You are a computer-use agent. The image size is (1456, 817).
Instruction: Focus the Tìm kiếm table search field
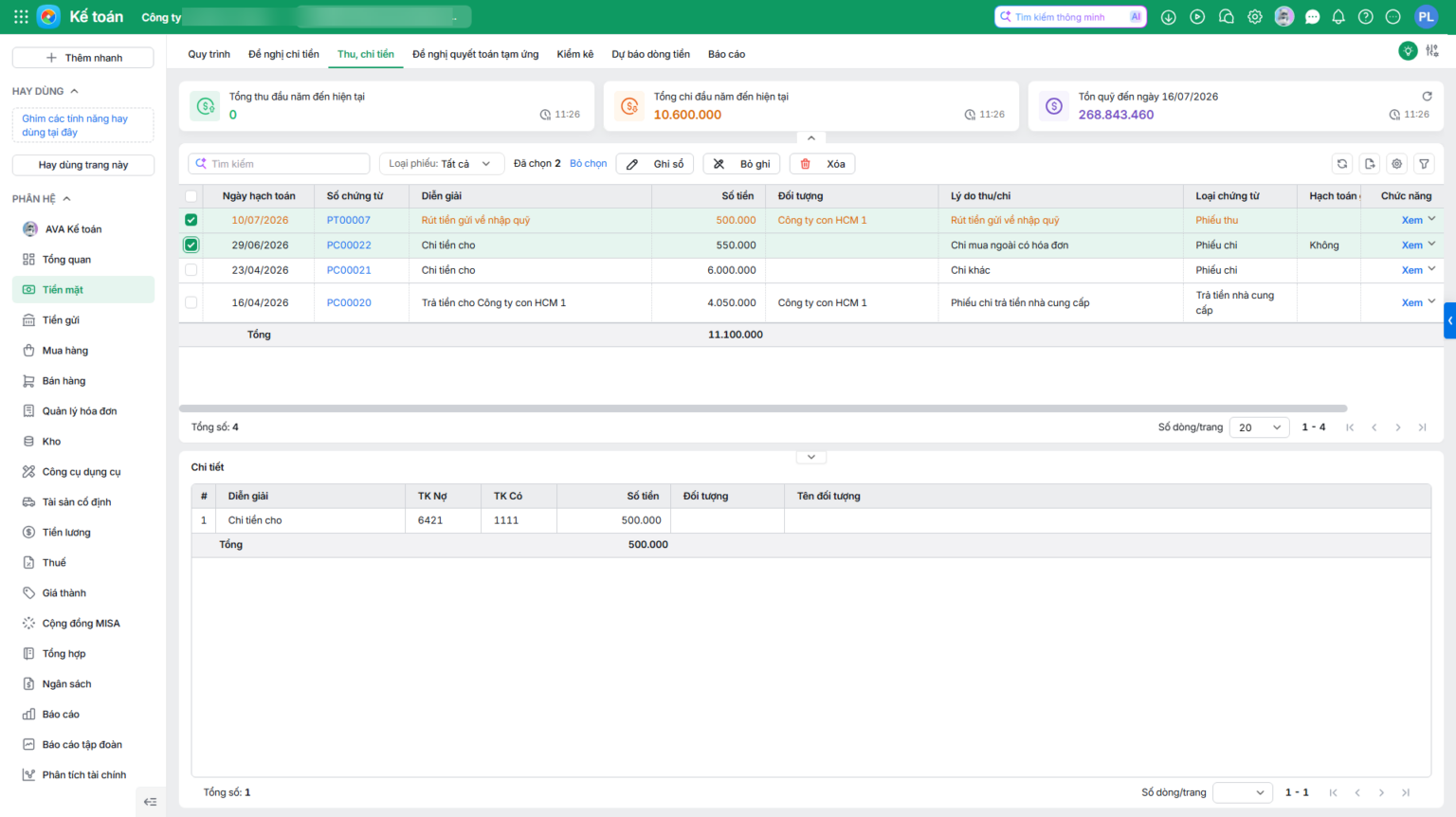[x=279, y=164]
